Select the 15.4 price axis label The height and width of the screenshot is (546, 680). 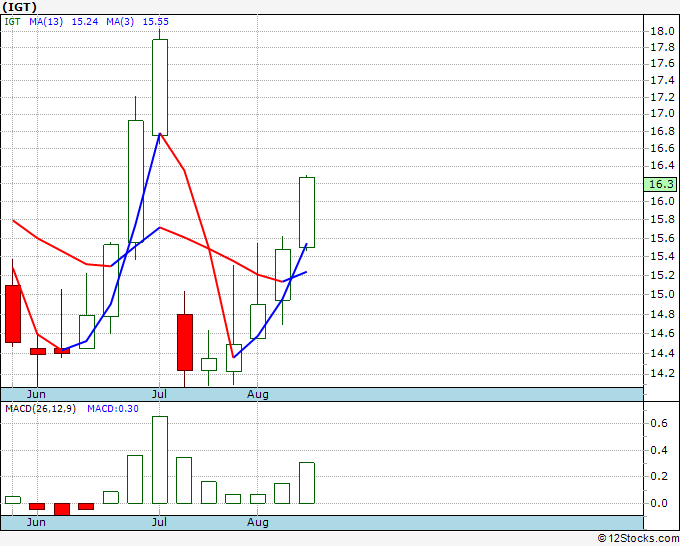point(662,256)
